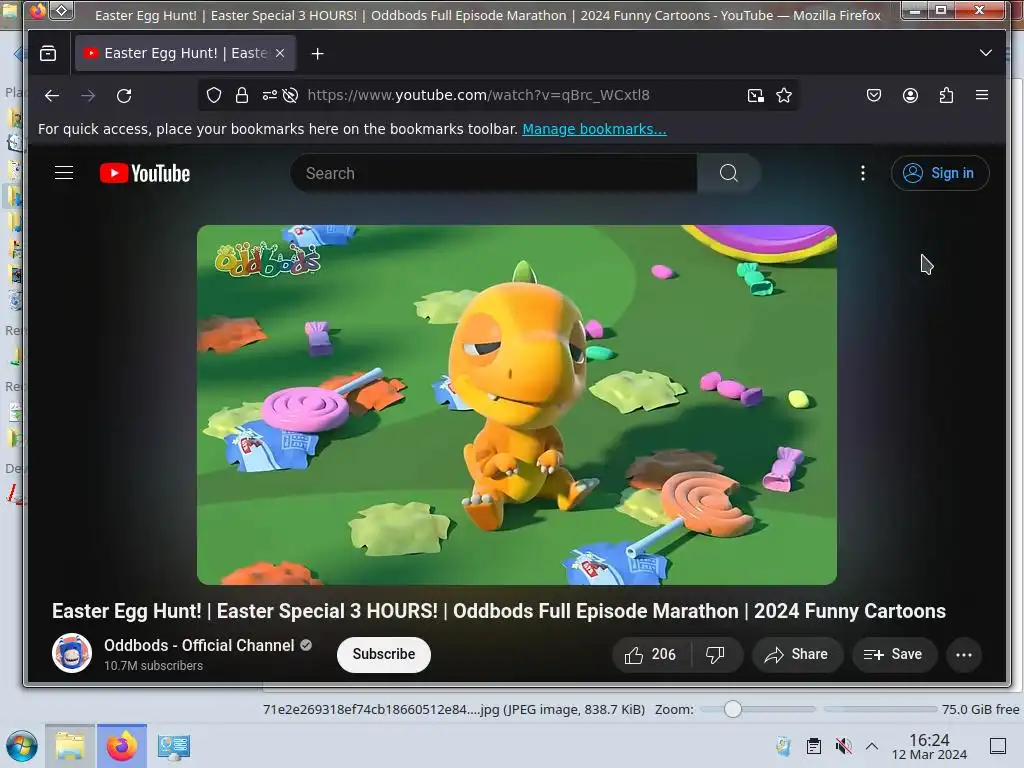Open Oddbods - Official Channel link
The width and height of the screenshot is (1024, 768).
click(x=199, y=645)
